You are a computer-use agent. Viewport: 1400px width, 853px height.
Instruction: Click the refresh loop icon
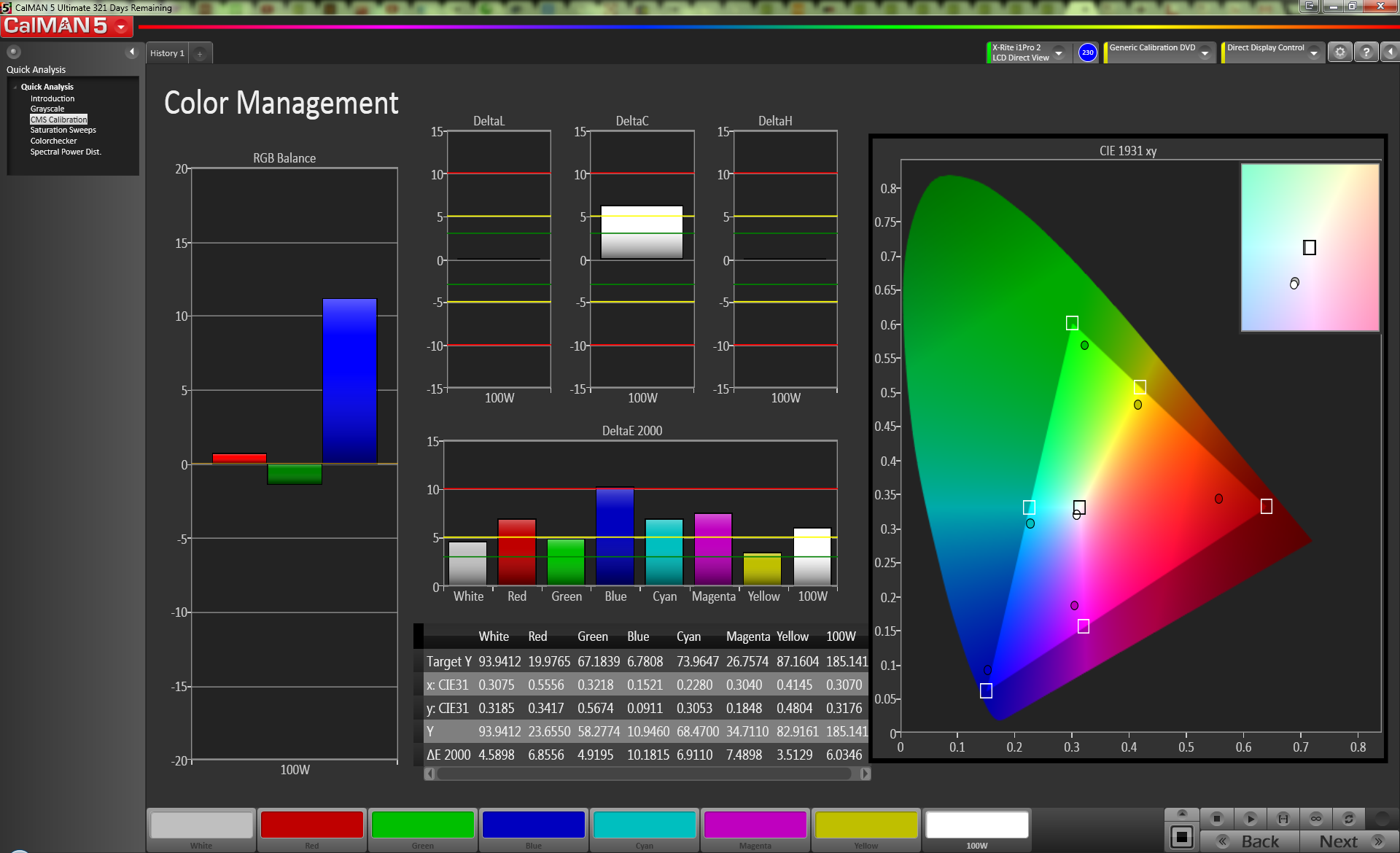pos(1348,818)
